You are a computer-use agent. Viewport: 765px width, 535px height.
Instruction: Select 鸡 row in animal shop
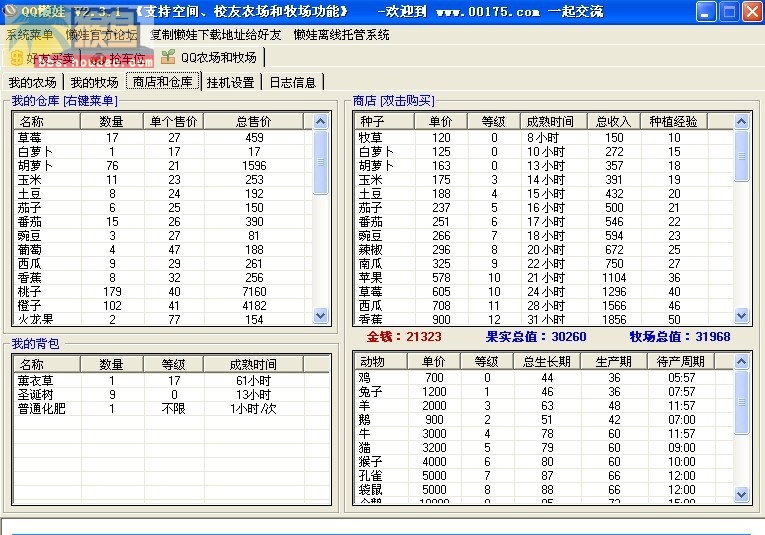(544, 377)
